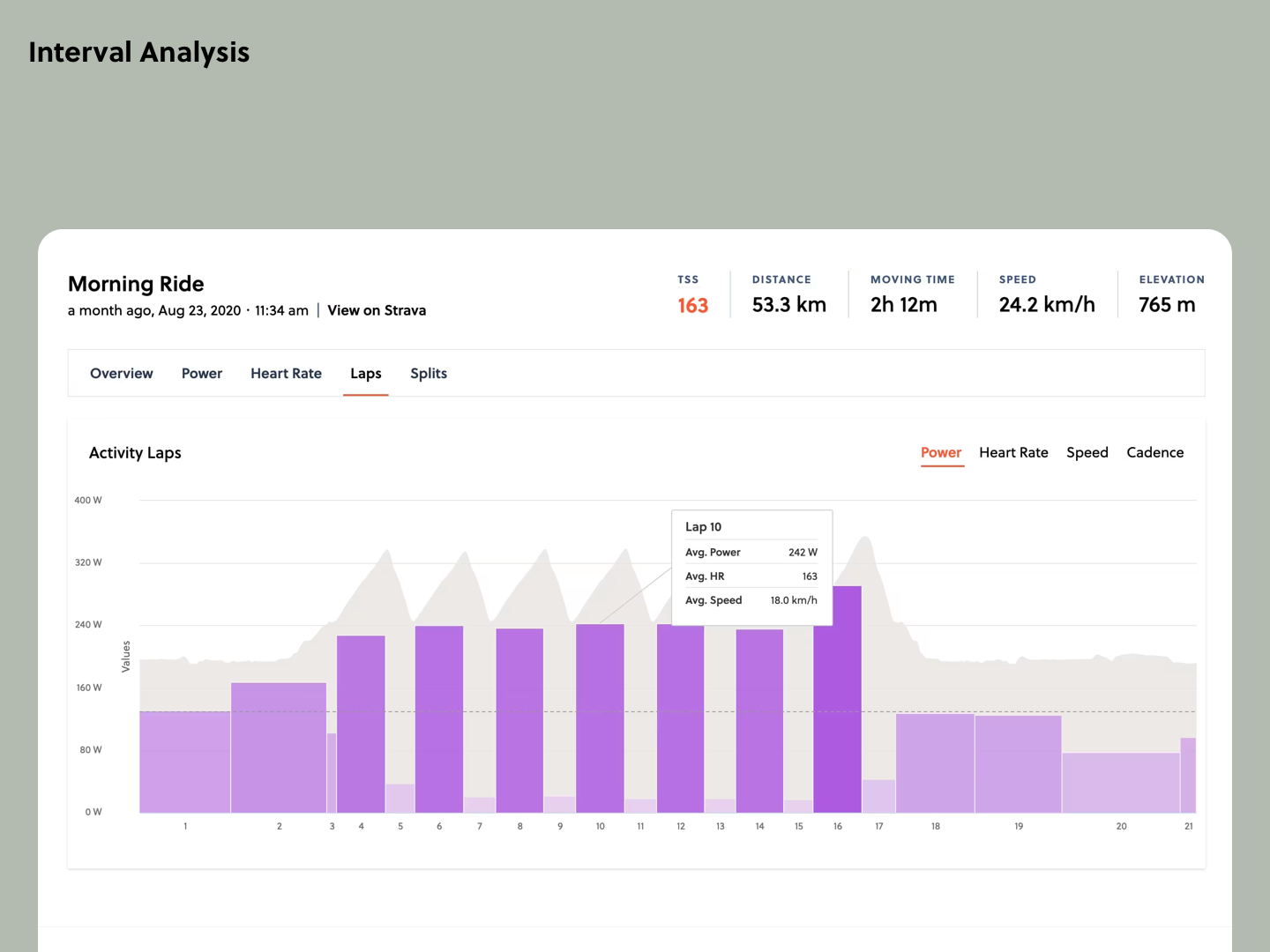Screen dimensions: 1270x952
Task: Toggle chart to Cadence metric
Action: [x=1155, y=452]
